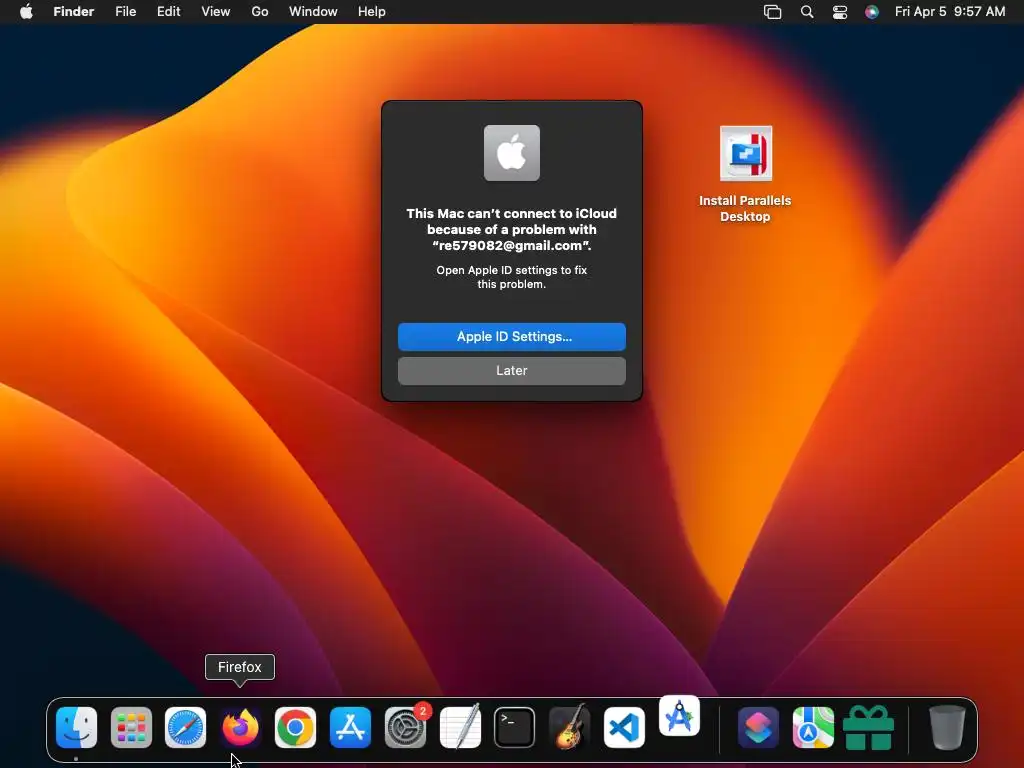Open TextEdit from the Dock
Screen dimensions: 1024x768
click(460, 727)
